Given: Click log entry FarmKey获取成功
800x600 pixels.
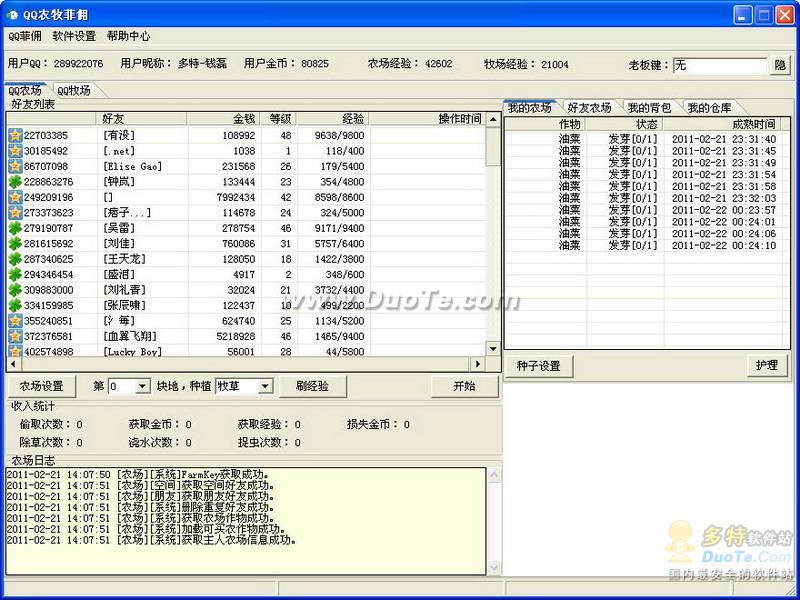Looking at the screenshot, I should (139, 474).
